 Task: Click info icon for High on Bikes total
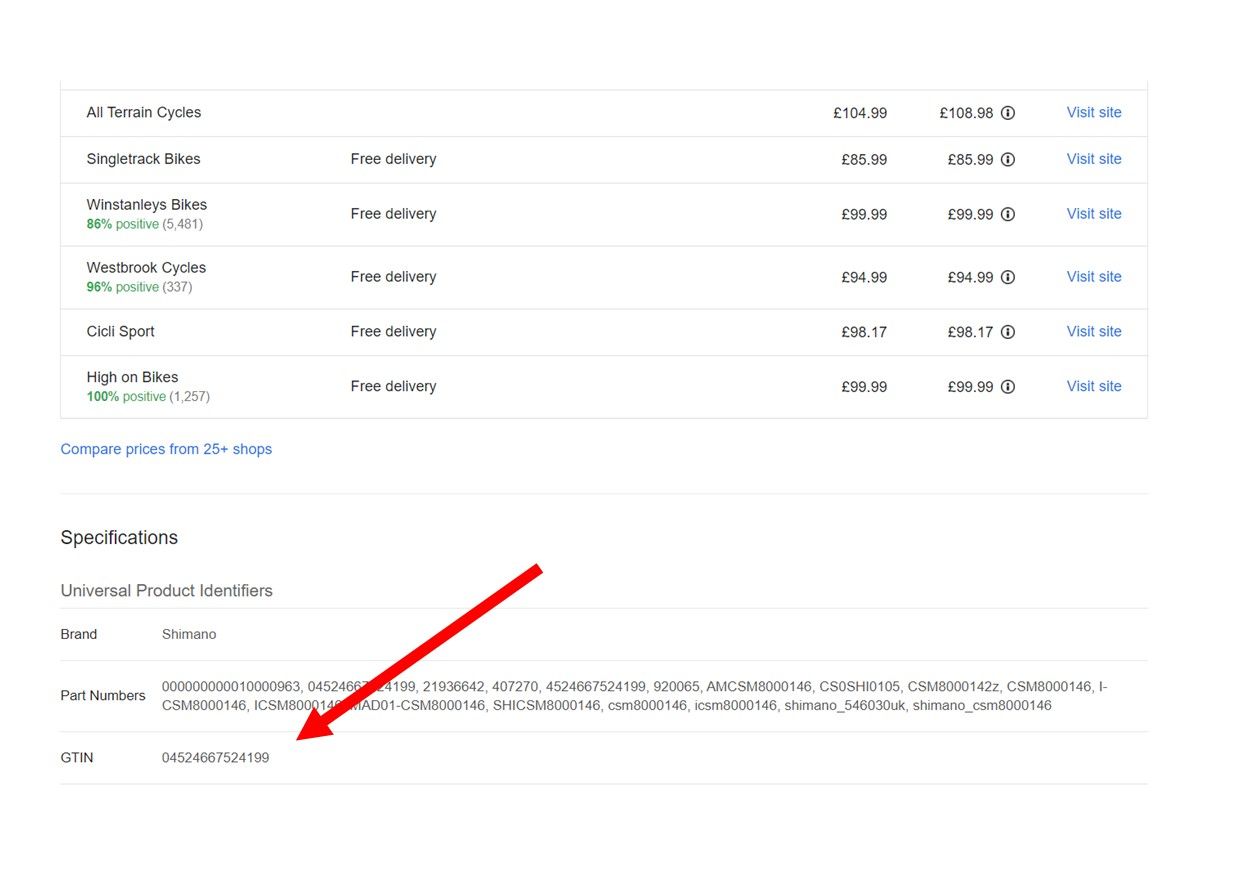tap(1008, 387)
